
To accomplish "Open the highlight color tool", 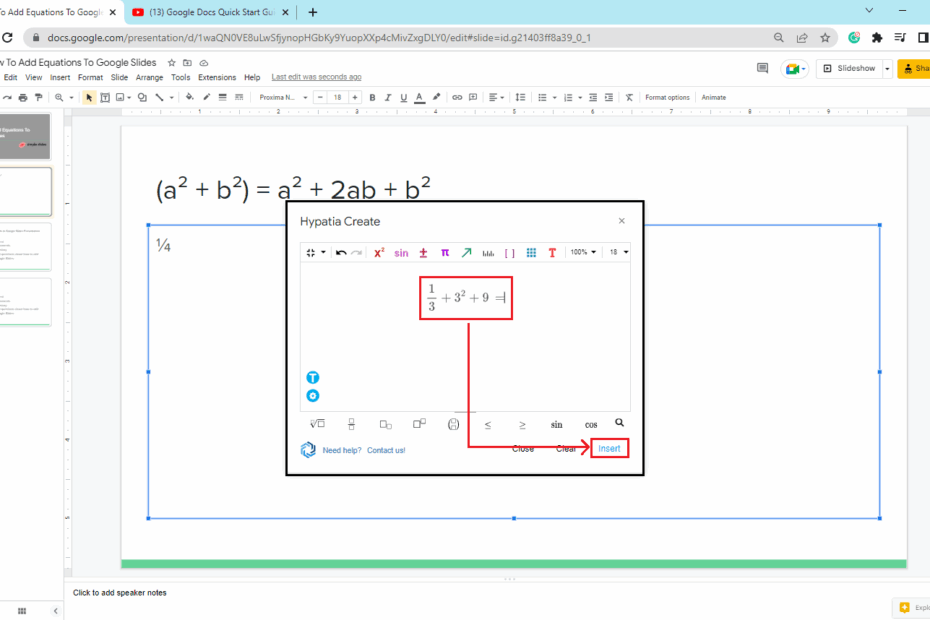I will click(x=437, y=97).
